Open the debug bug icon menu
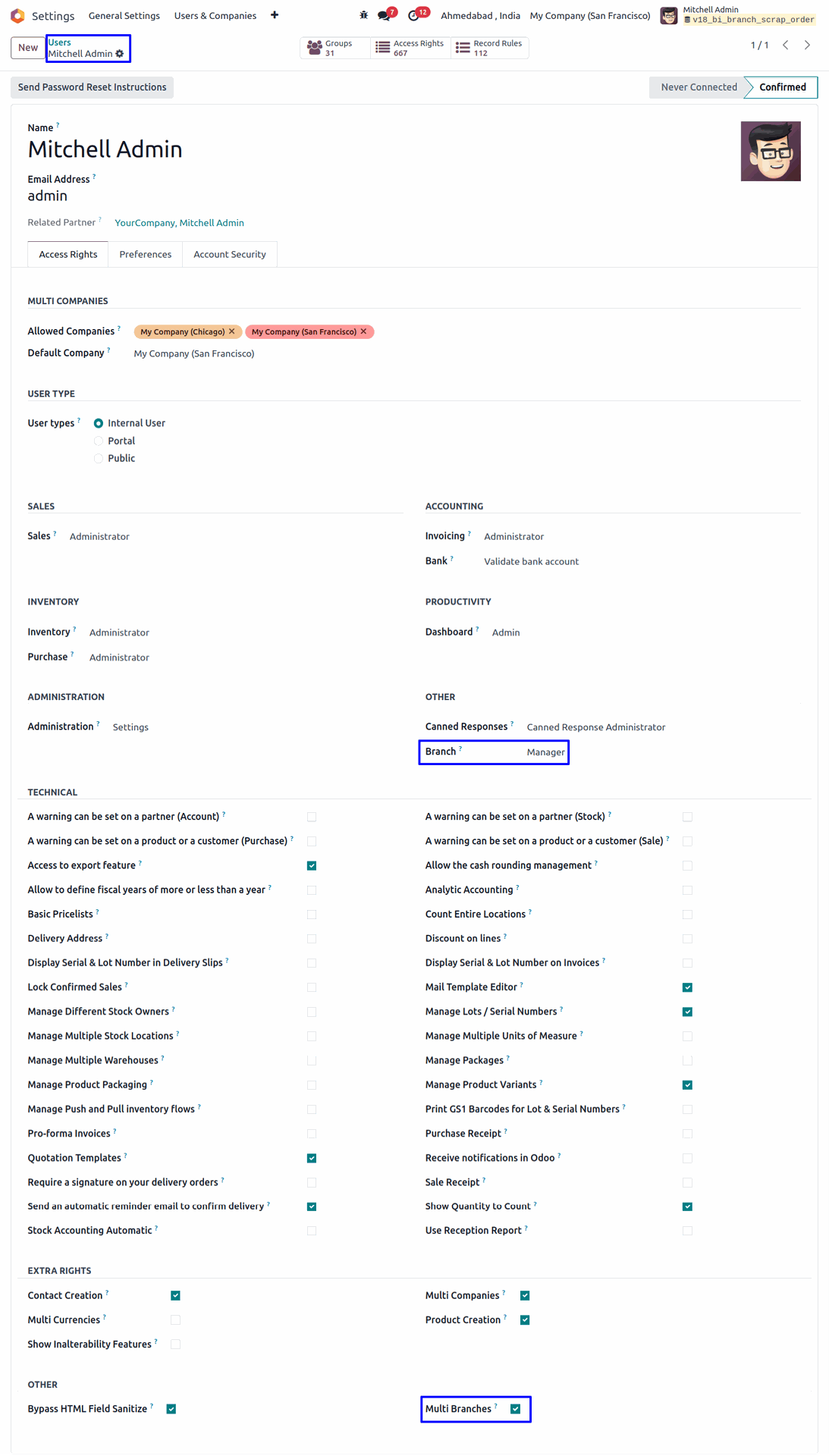 point(364,15)
